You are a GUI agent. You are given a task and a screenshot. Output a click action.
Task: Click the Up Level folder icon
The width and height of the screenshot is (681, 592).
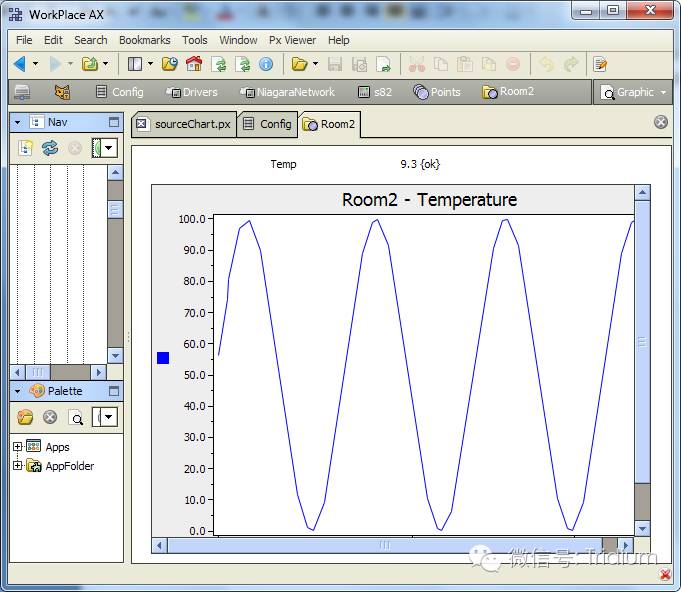90,64
